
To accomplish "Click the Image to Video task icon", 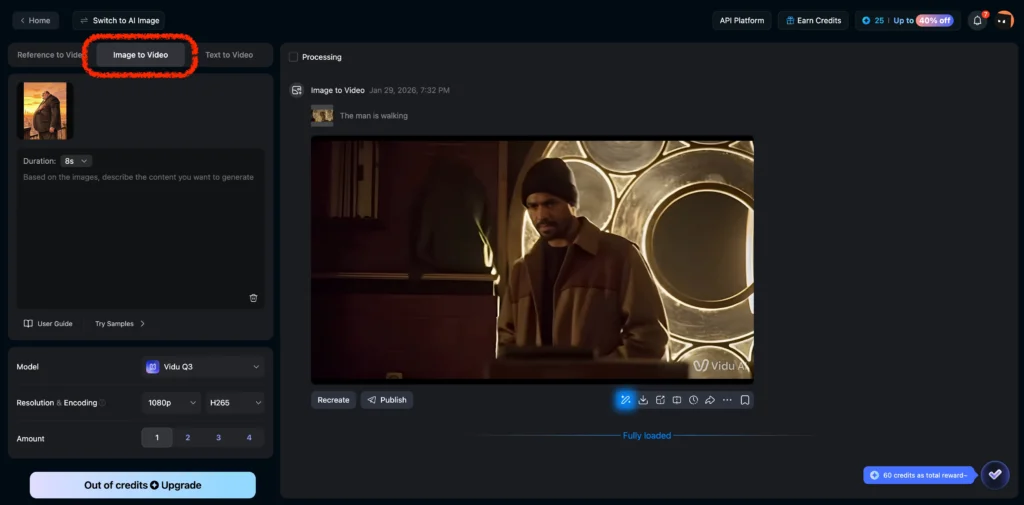I will (x=296, y=90).
